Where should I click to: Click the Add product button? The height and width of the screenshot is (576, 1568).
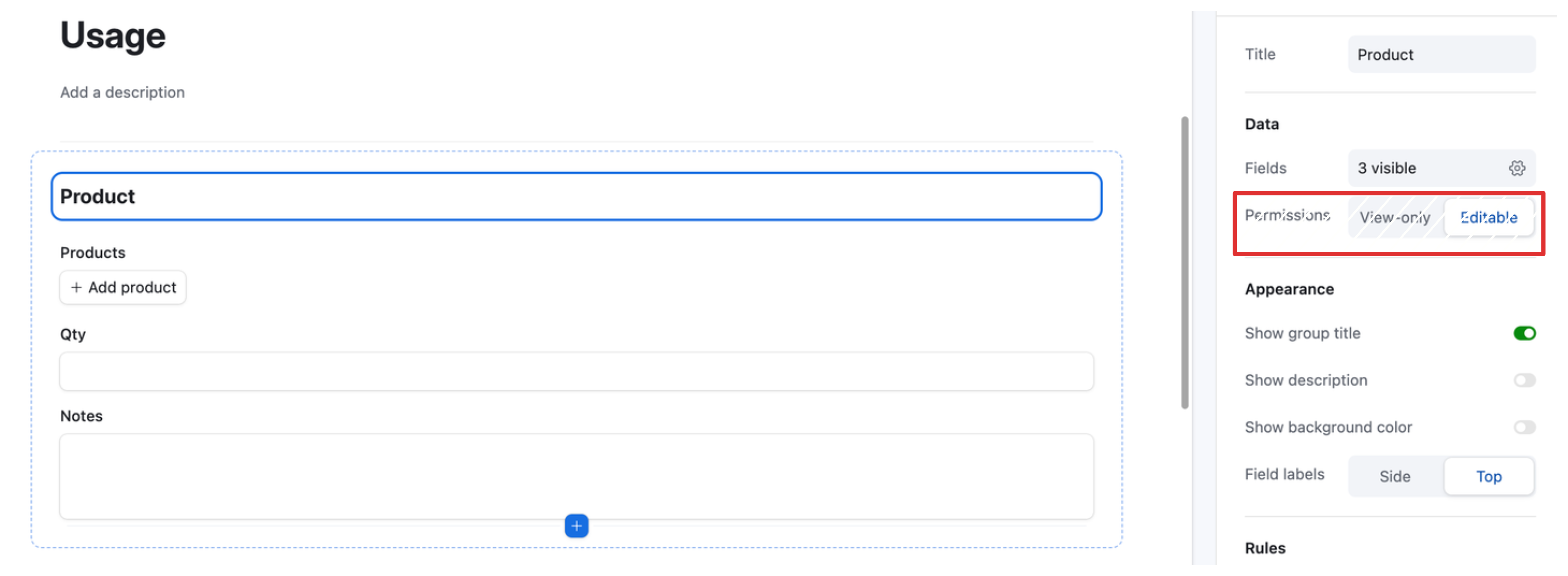point(122,287)
